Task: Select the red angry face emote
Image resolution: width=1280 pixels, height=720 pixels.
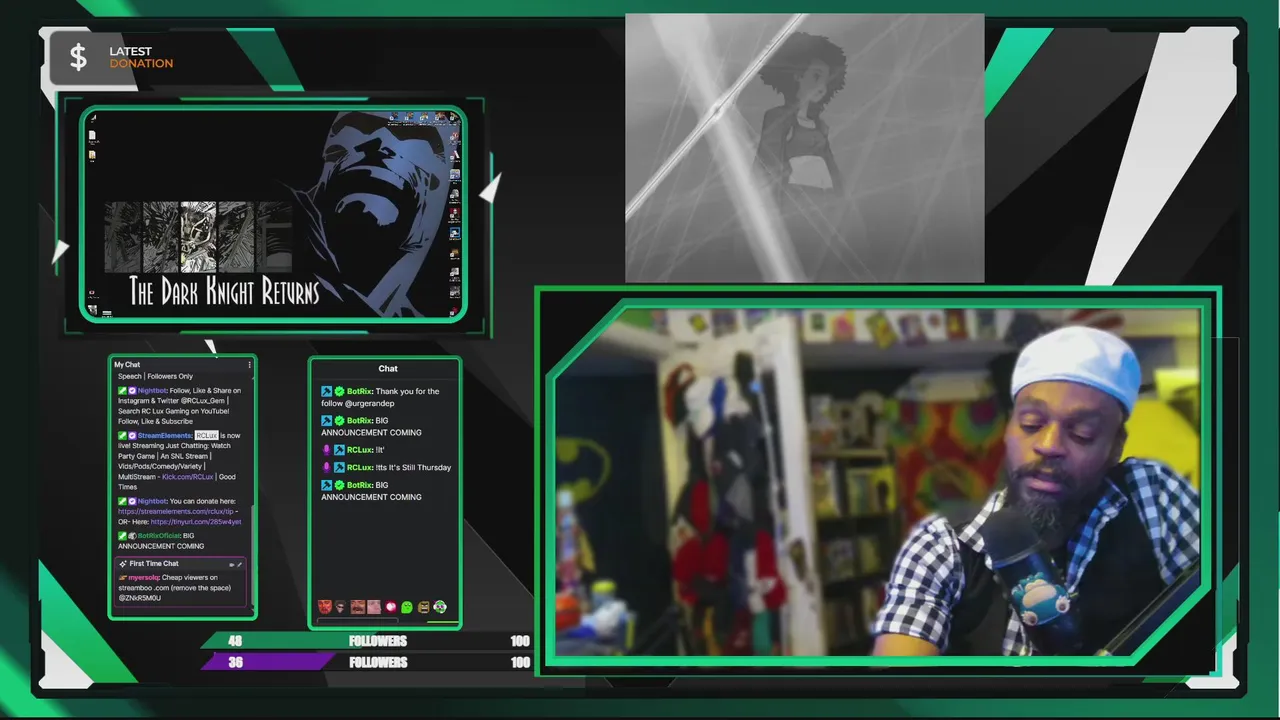Action: (x=325, y=607)
